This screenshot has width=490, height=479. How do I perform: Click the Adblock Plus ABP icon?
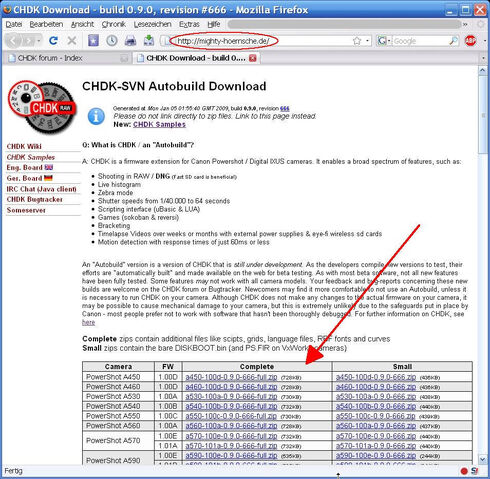pos(470,41)
